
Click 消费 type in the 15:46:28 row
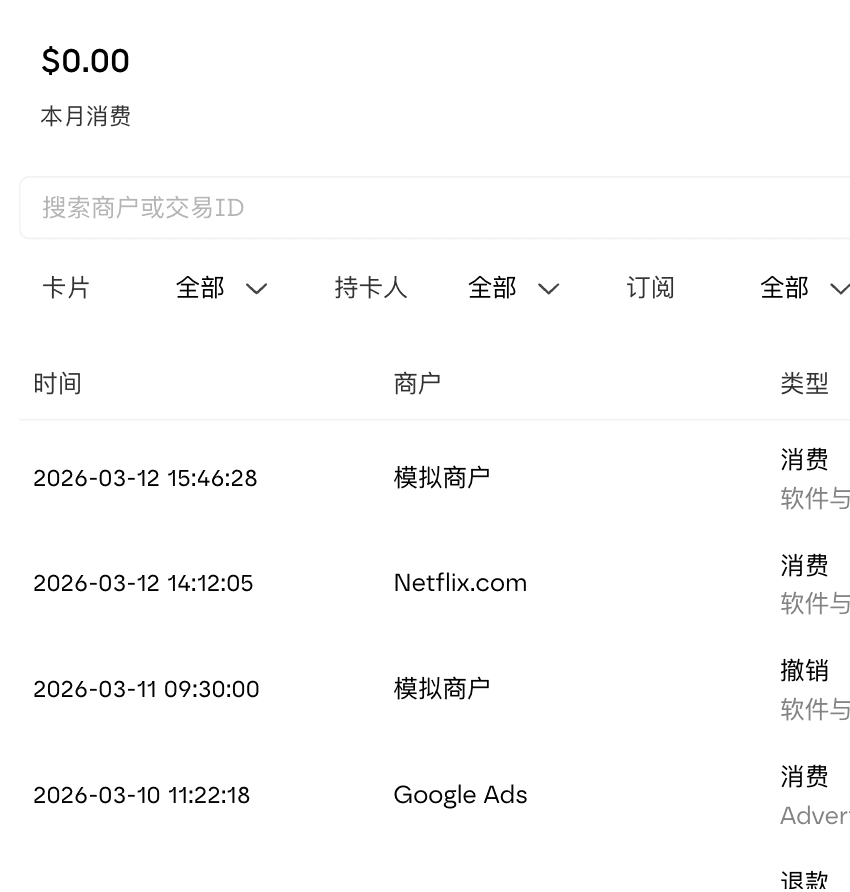[804, 460]
